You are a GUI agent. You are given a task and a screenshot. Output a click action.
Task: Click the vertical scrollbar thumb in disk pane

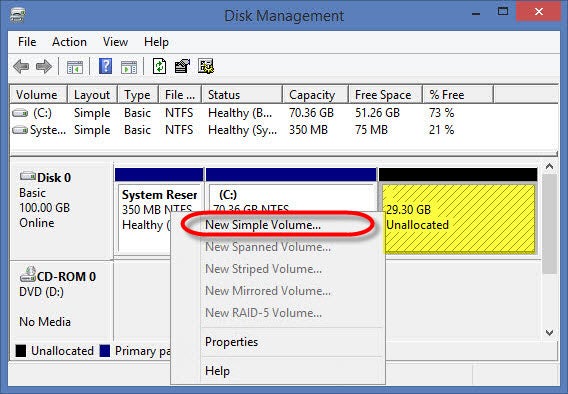coord(550,224)
